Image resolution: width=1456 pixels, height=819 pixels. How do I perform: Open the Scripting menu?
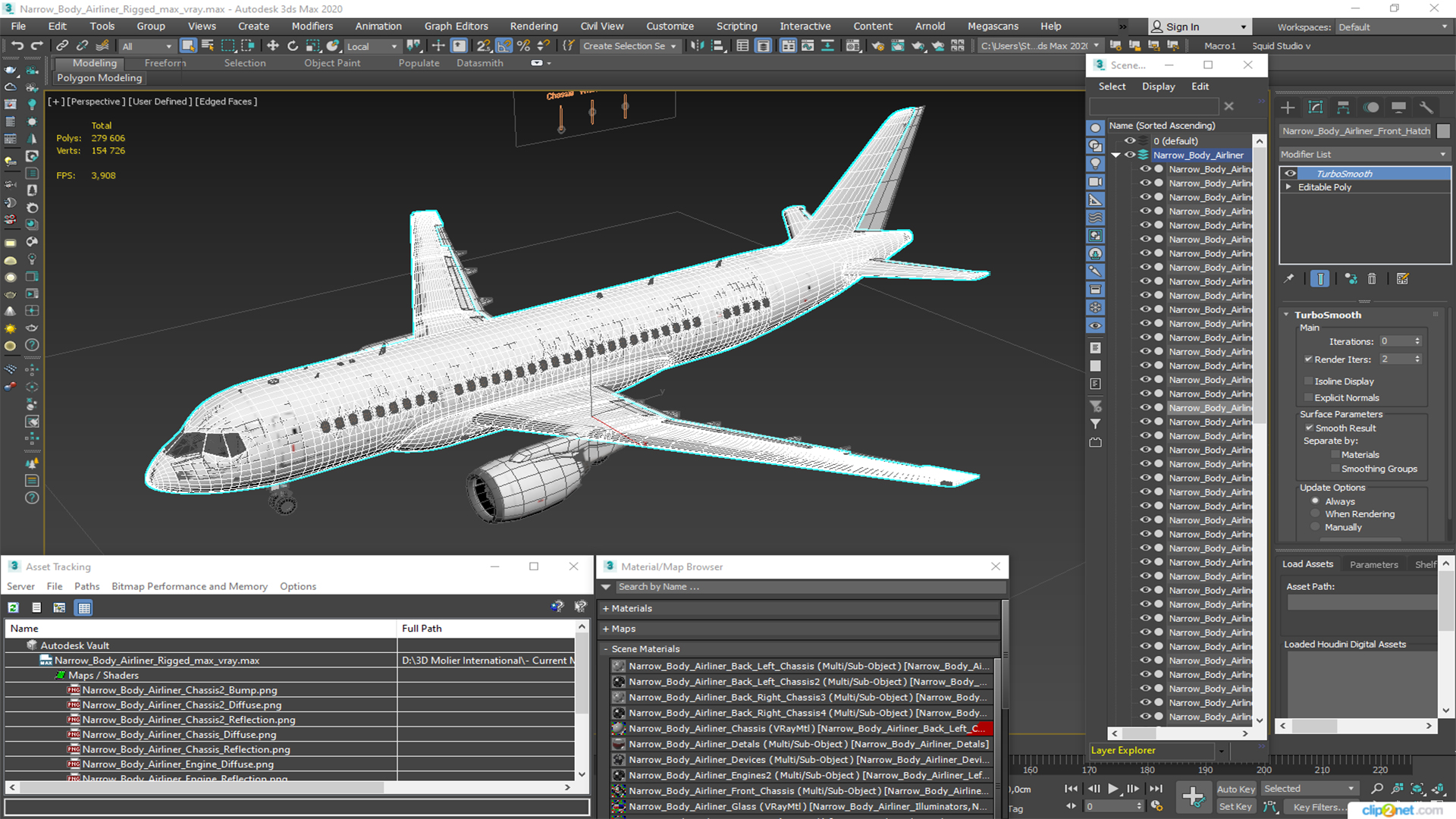[x=736, y=26]
